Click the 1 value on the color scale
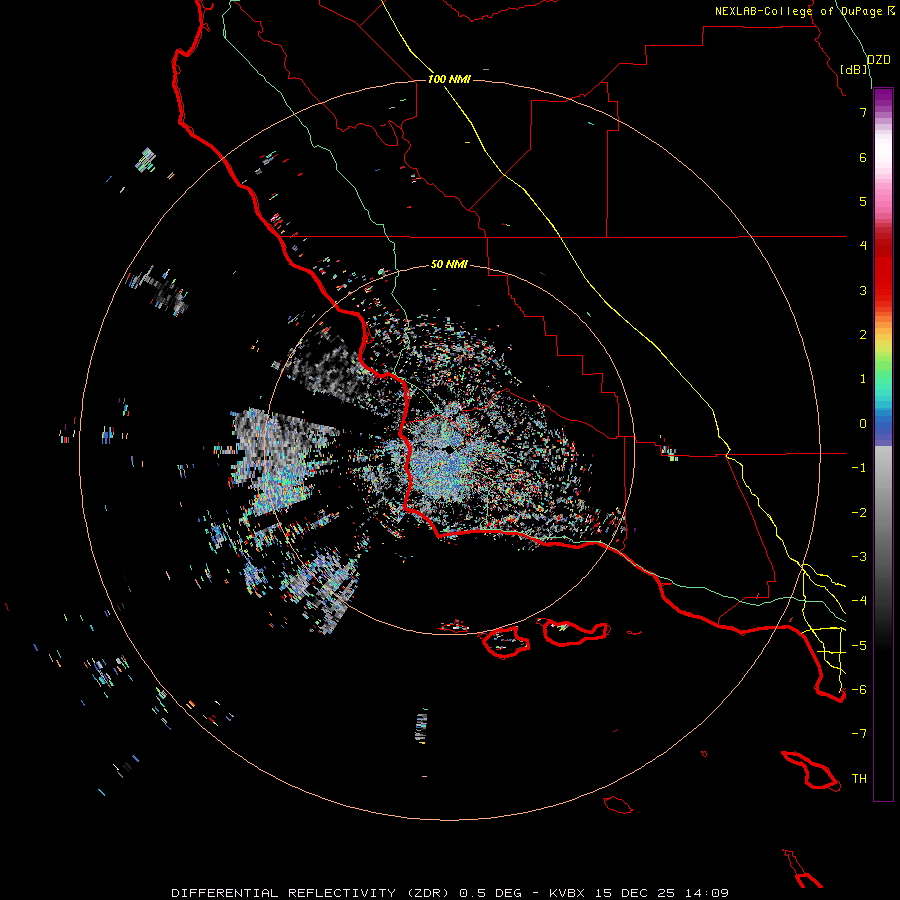The height and width of the screenshot is (900, 900). 863,379
